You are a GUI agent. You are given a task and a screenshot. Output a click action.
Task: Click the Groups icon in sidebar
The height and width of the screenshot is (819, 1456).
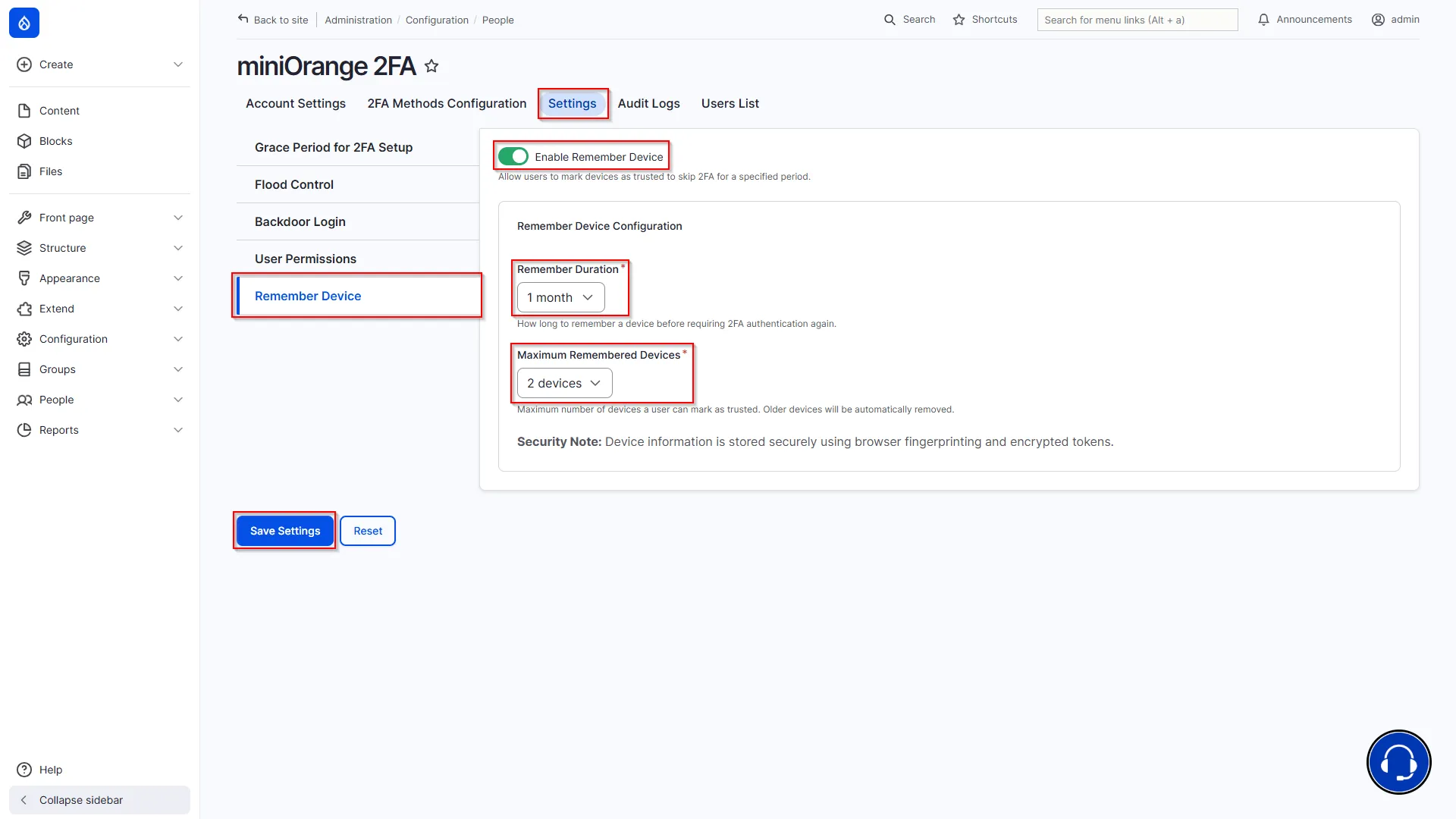coord(24,369)
